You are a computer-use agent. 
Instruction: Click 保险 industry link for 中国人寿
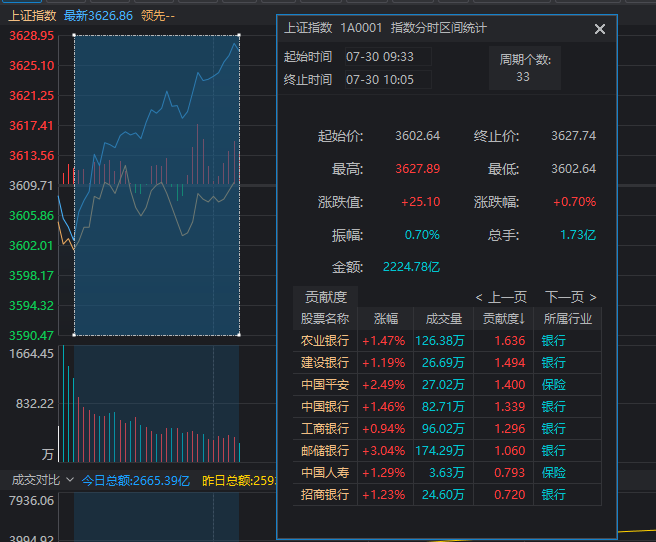pos(554,473)
